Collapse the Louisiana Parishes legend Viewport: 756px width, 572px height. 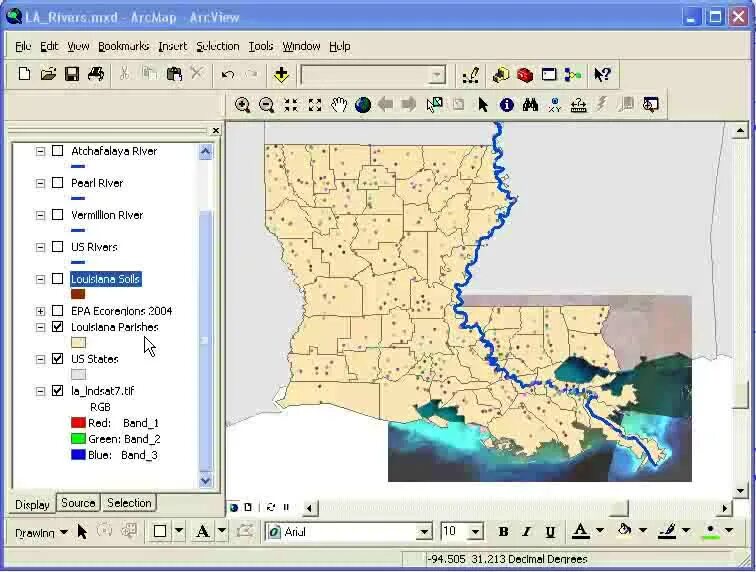[40, 327]
